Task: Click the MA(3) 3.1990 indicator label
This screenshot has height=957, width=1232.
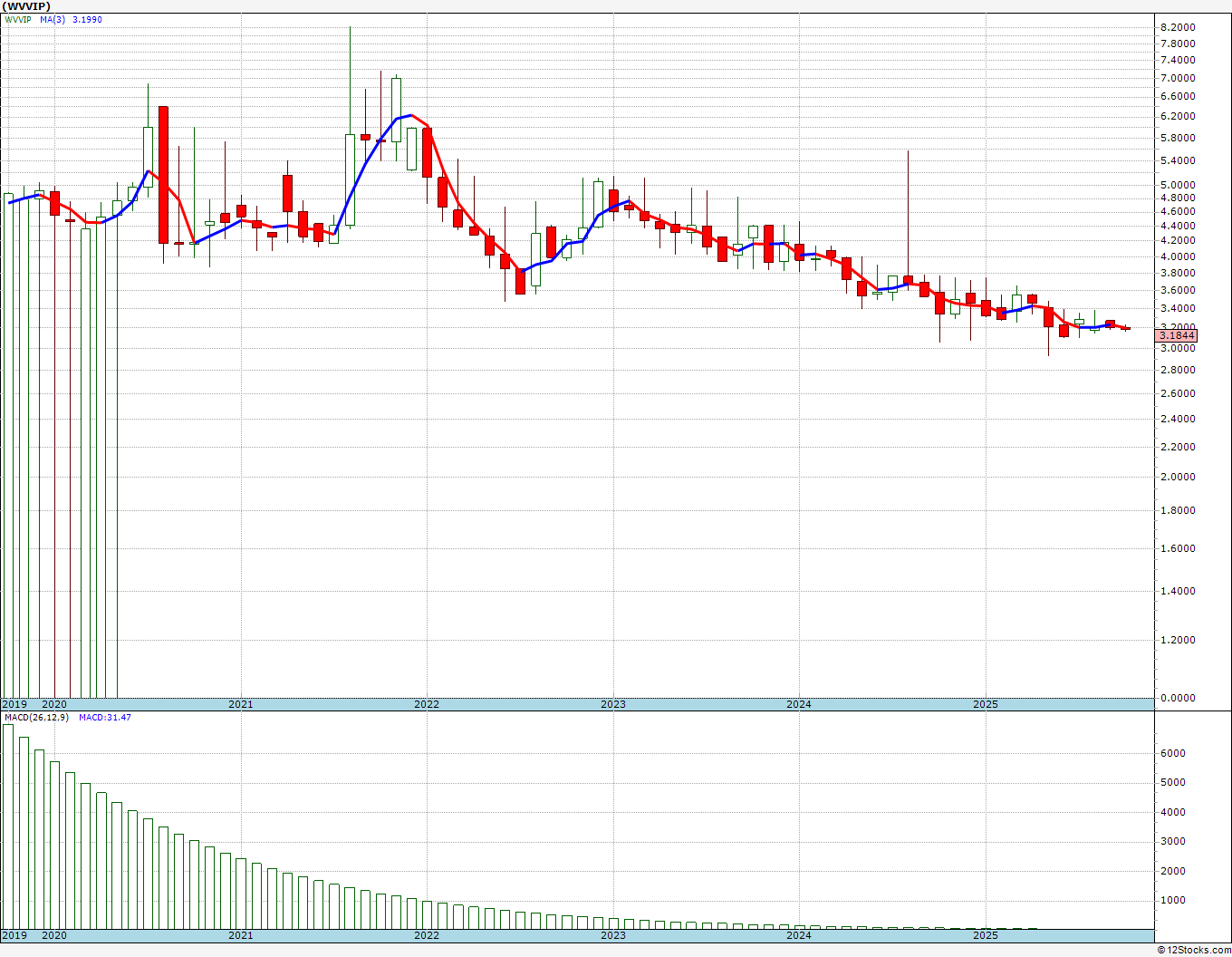Action: [71, 20]
